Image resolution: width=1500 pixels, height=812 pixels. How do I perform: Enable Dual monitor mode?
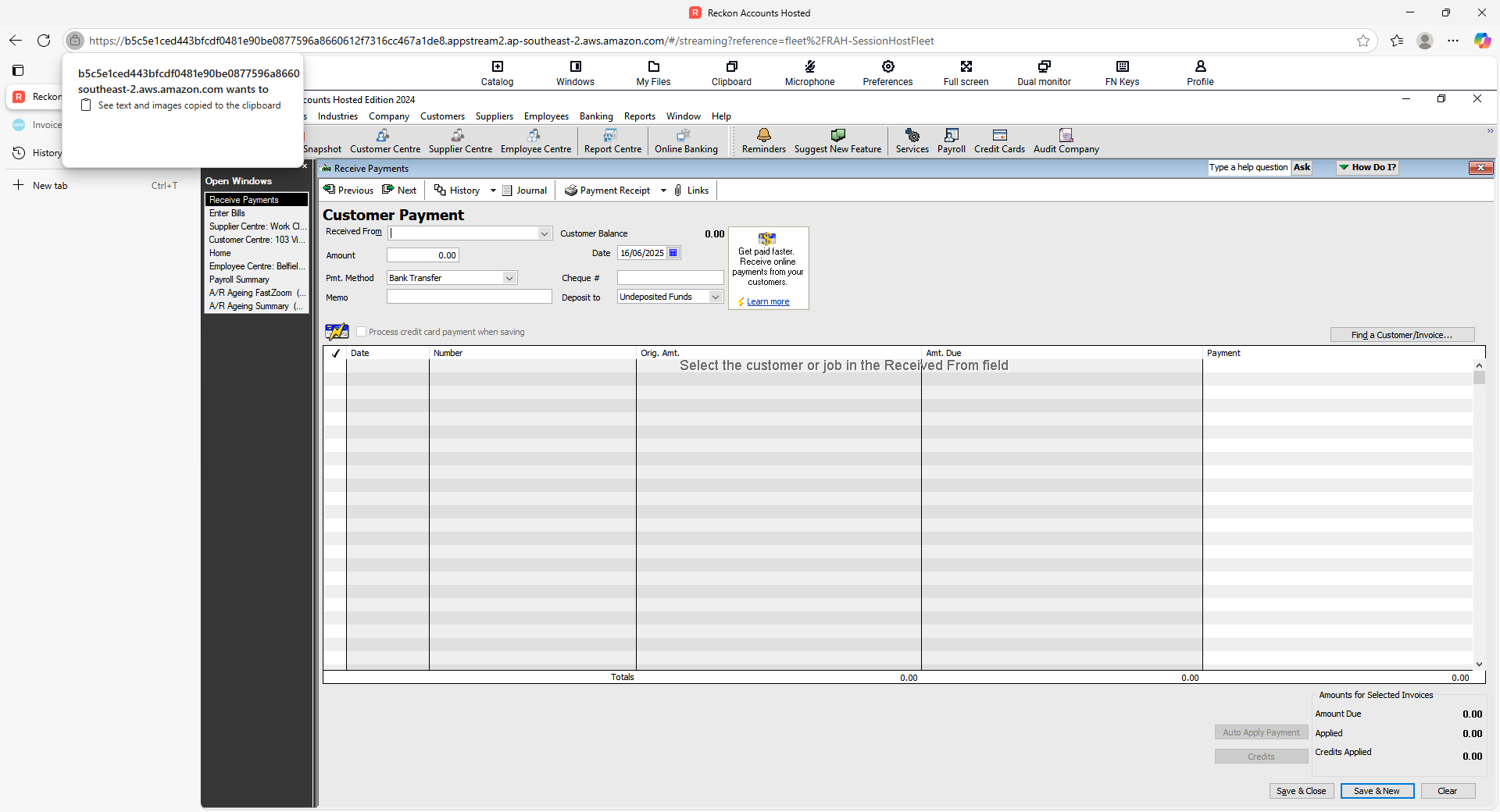[1044, 73]
